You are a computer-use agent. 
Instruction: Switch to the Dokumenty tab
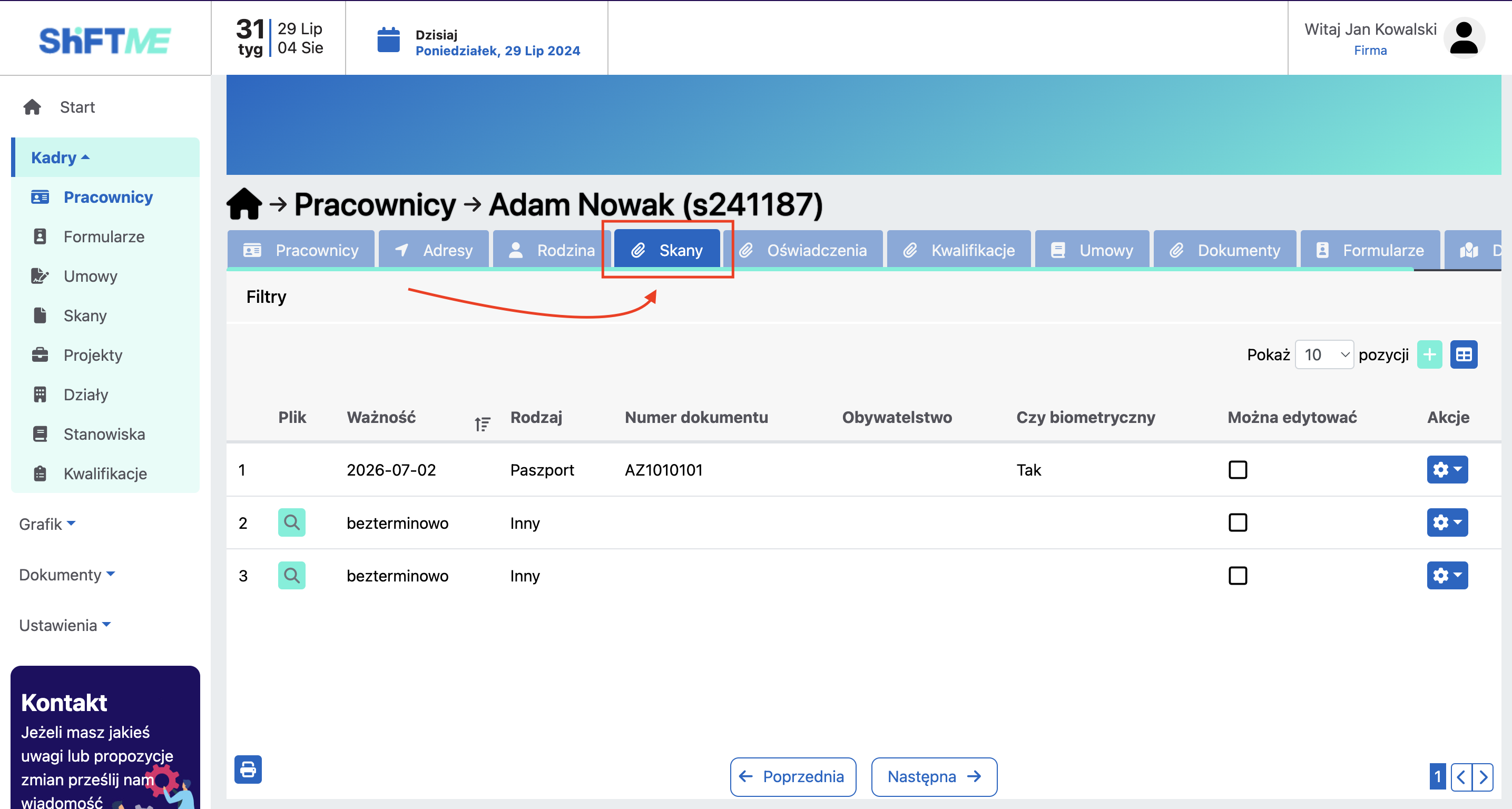1225,250
